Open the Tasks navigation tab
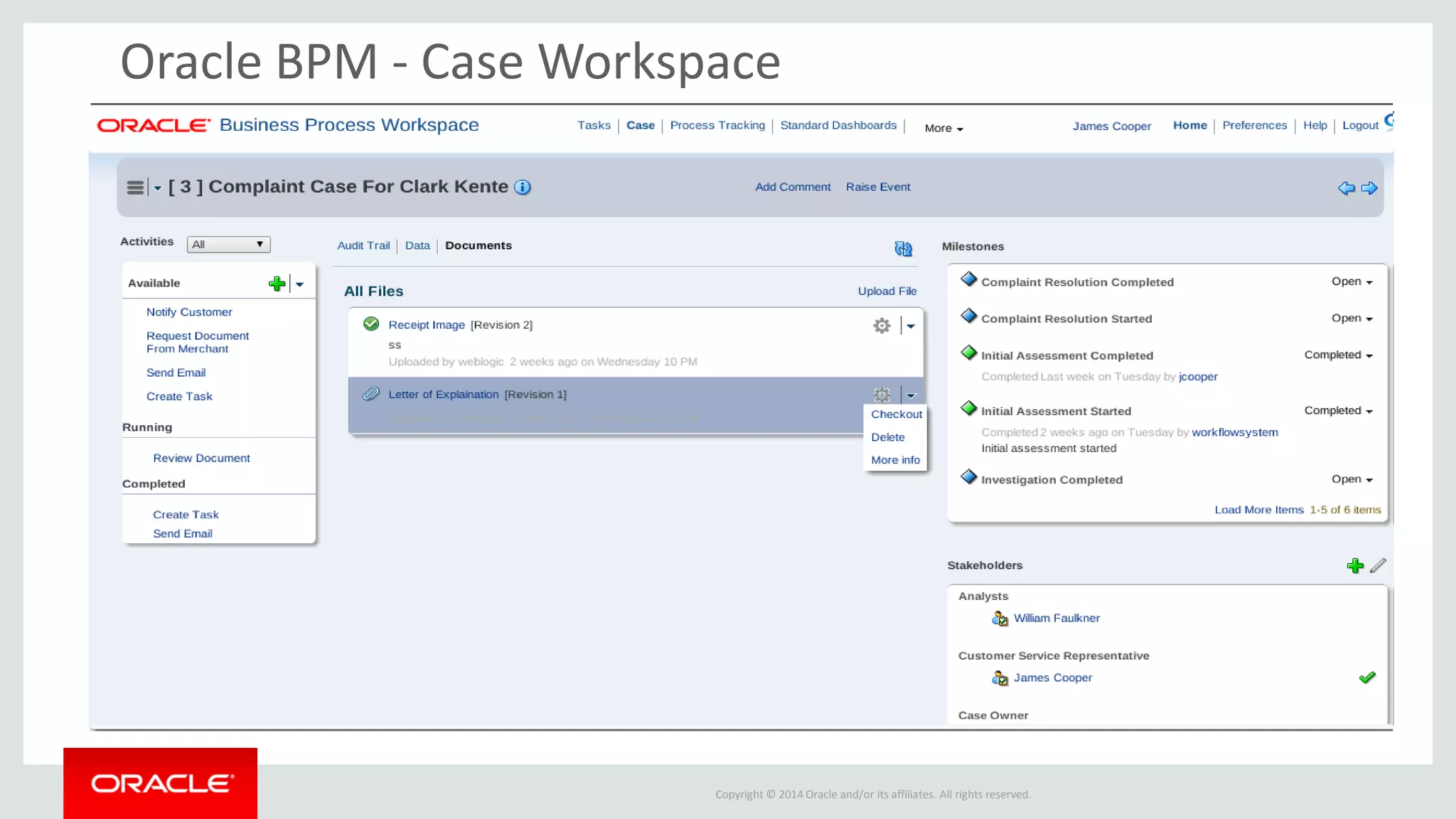This screenshot has width=1456, height=819. tap(594, 125)
